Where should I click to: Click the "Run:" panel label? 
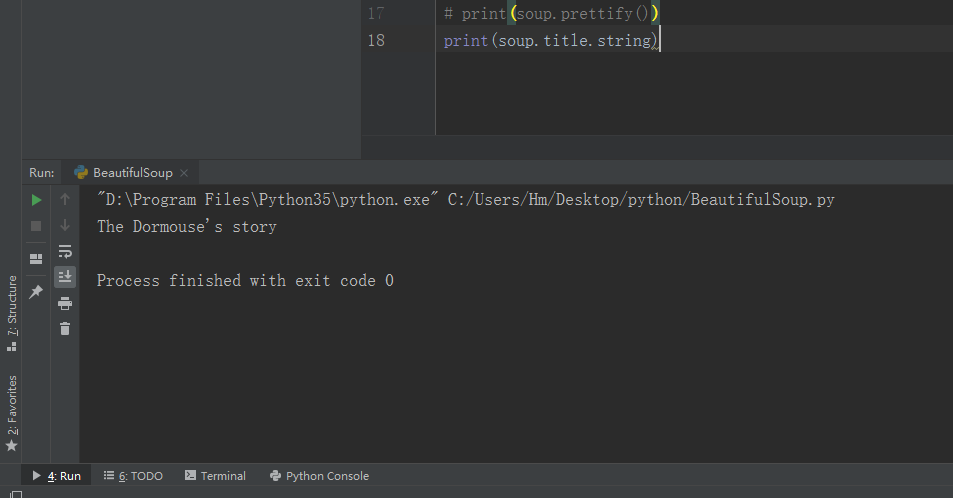tap(41, 173)
